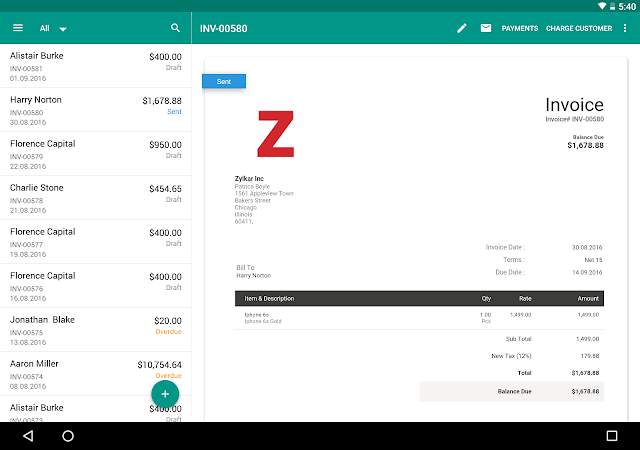Viewport: 640px width, 450px height.
Task: Tap the search magnifier icon
Action: 176,28
